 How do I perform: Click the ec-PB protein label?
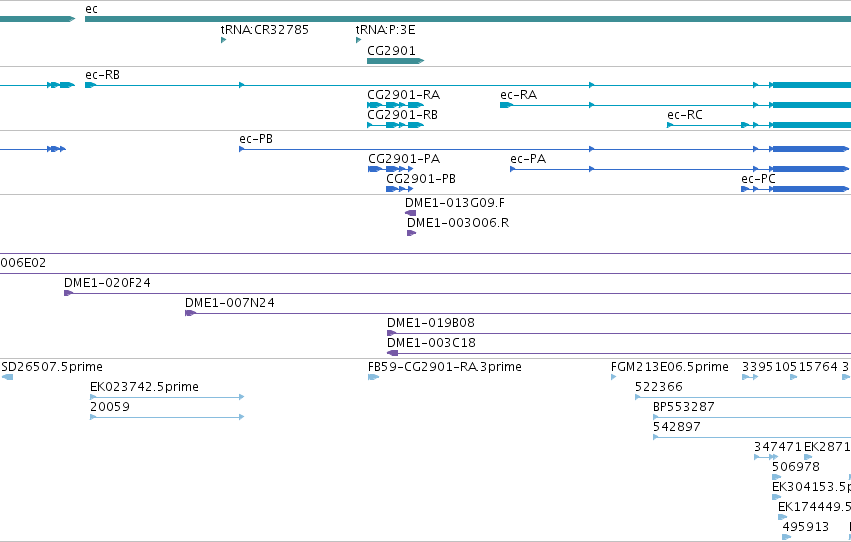click(x=256, y=139)
